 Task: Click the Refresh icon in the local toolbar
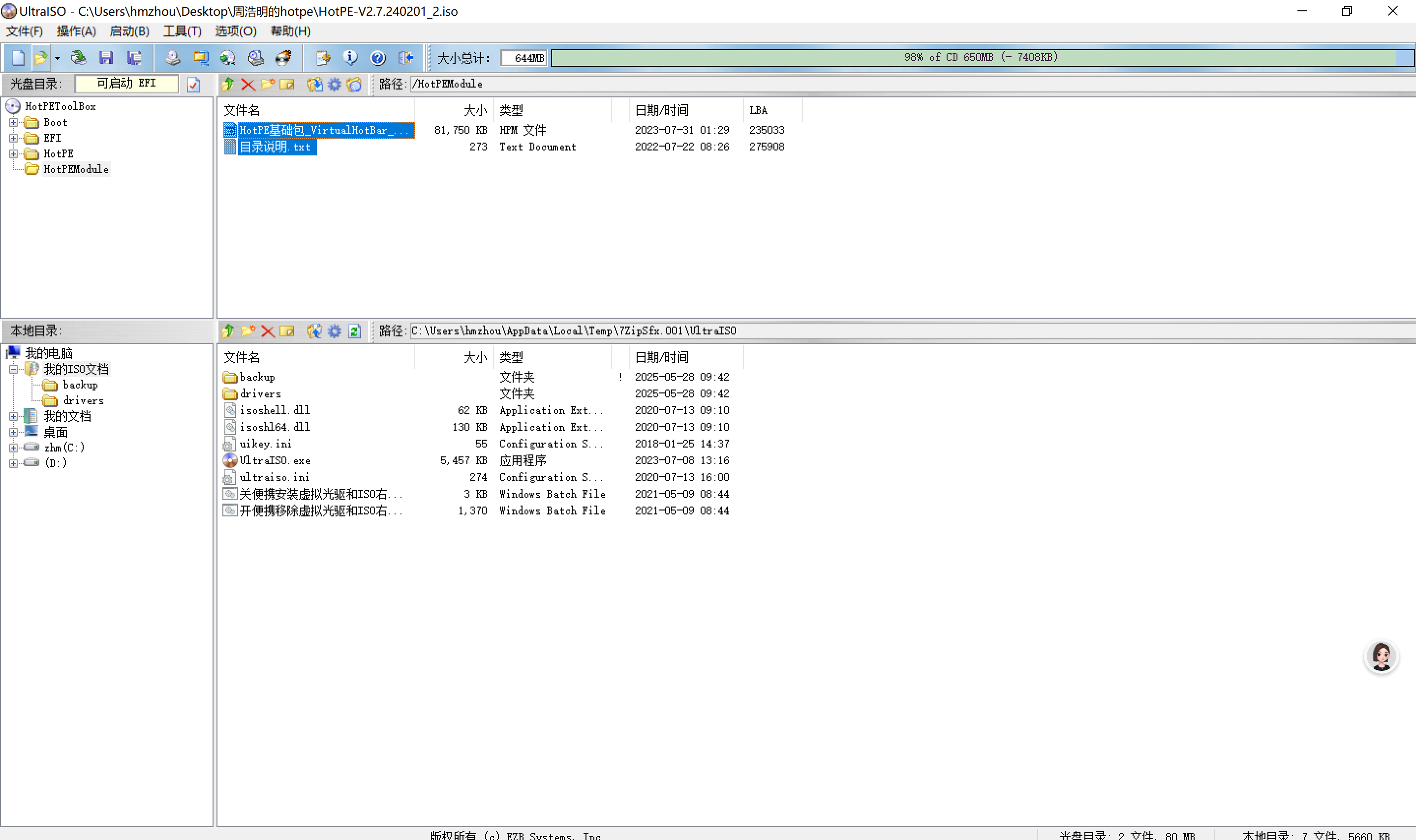click(x=354, y=331)
